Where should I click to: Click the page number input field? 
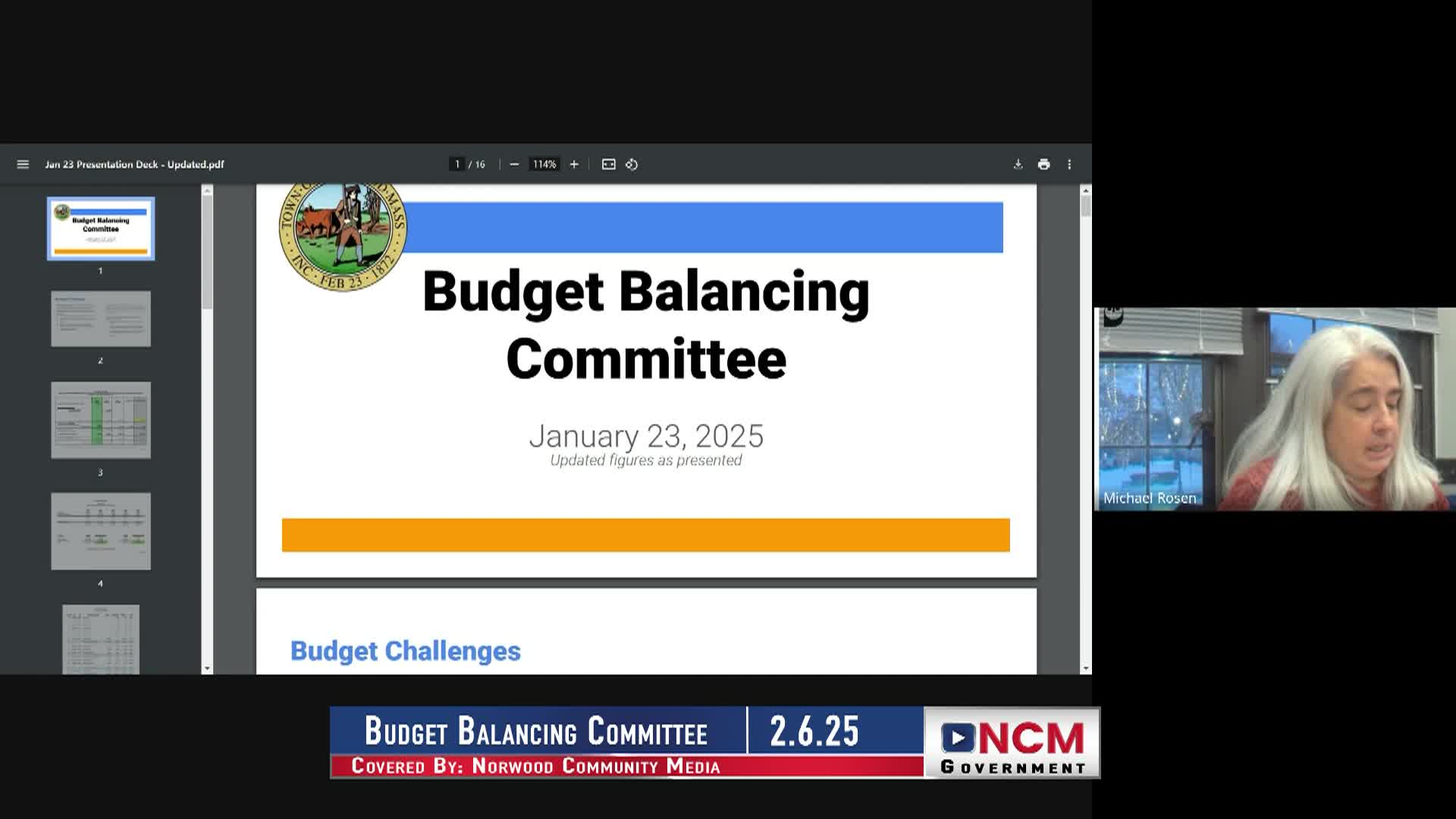pos(457,165)
